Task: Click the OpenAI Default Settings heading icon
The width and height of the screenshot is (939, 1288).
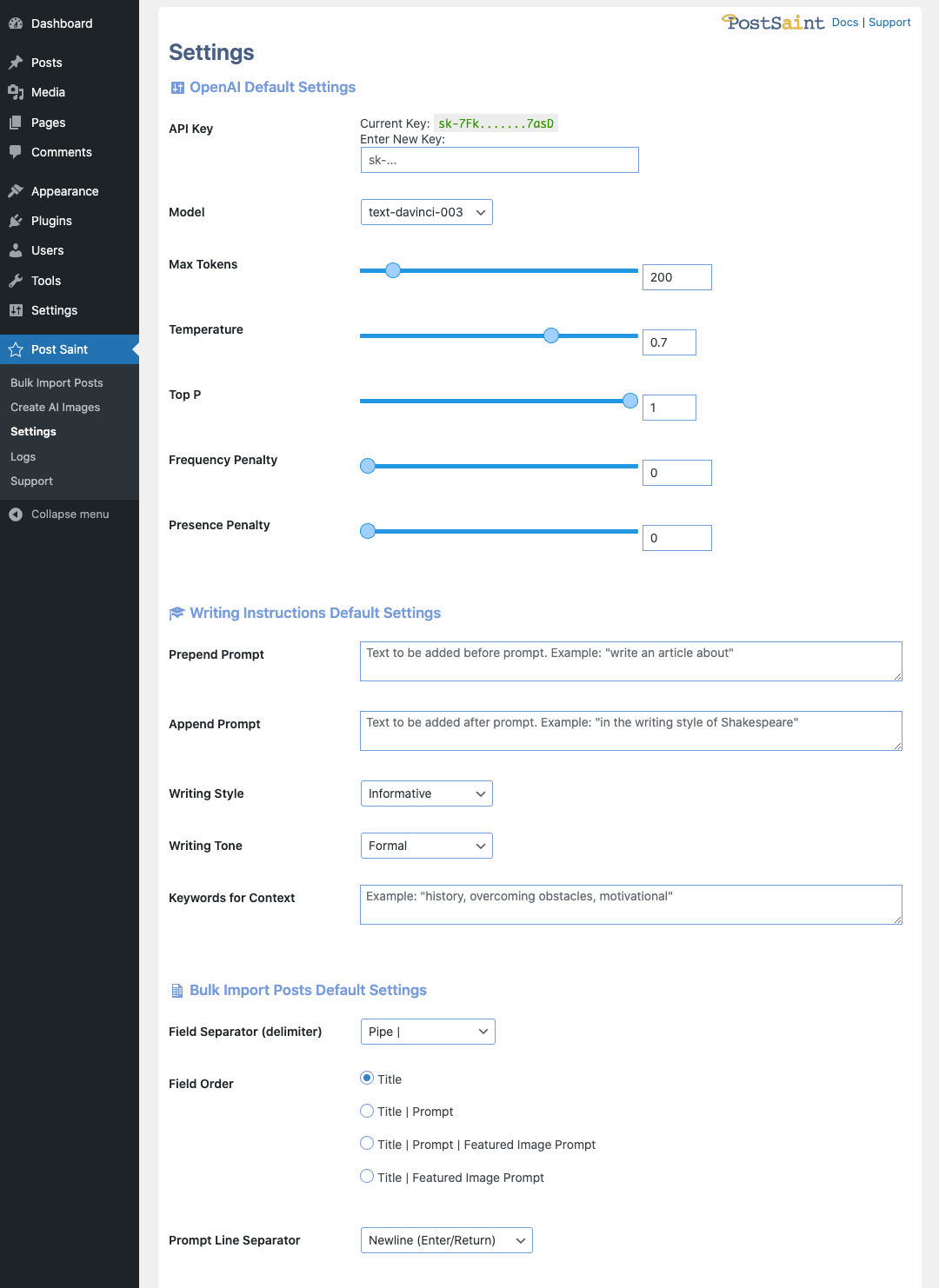Action: click(x=177, y=88)
